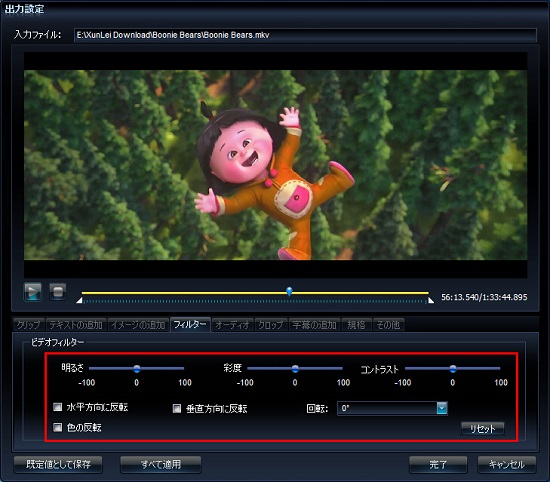The width and height of the screenshot is (550, 482).
Task: Enable 水平方向に反転 checkbox
Action: click(x=58, y=407)
